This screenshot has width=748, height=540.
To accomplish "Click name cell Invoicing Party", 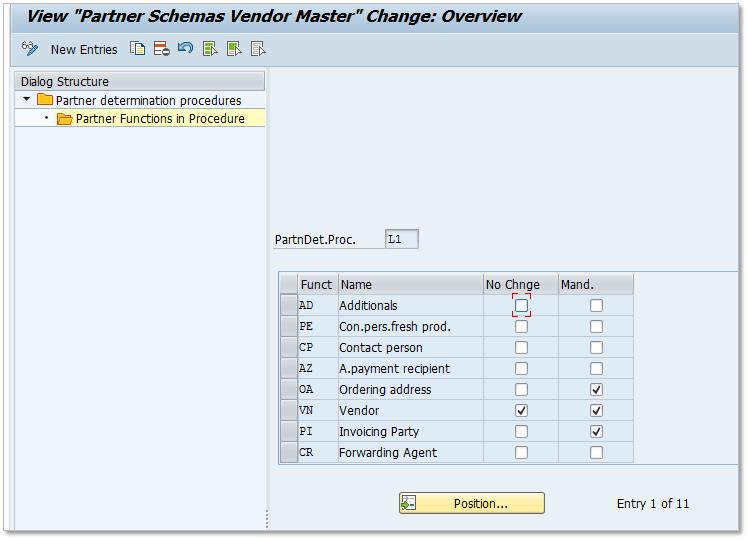I will click(411, 431).
